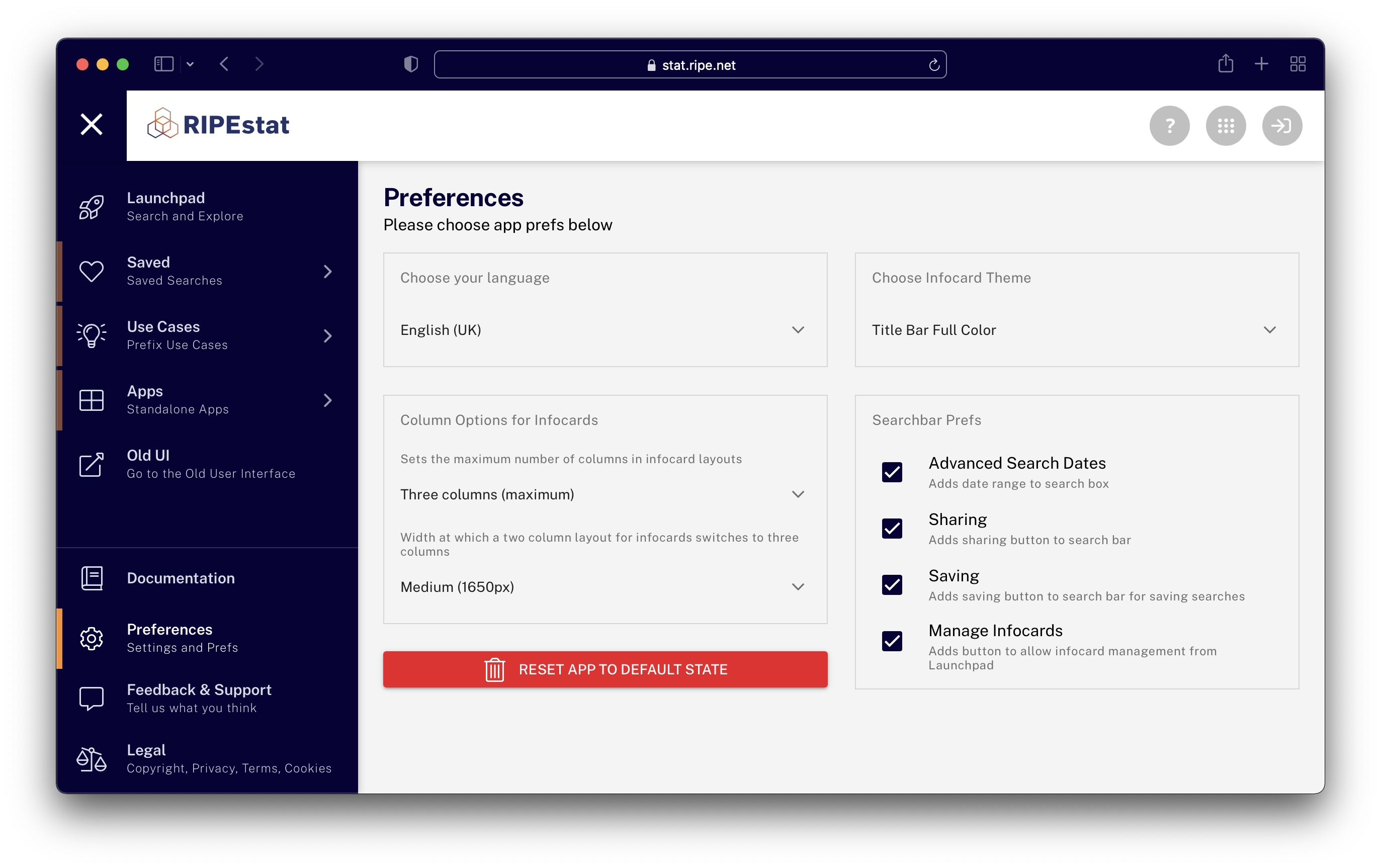Viewport: 1381px width, 868px height.
Task: Click the help question mark icon
Action: point(1169,126)
